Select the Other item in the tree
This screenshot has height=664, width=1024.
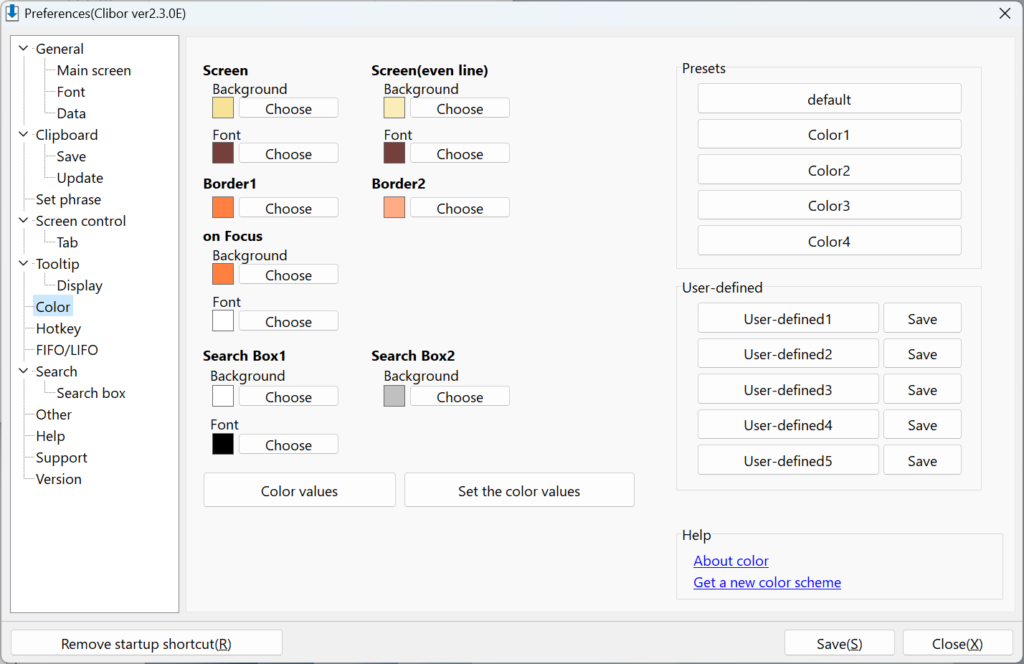54,415
